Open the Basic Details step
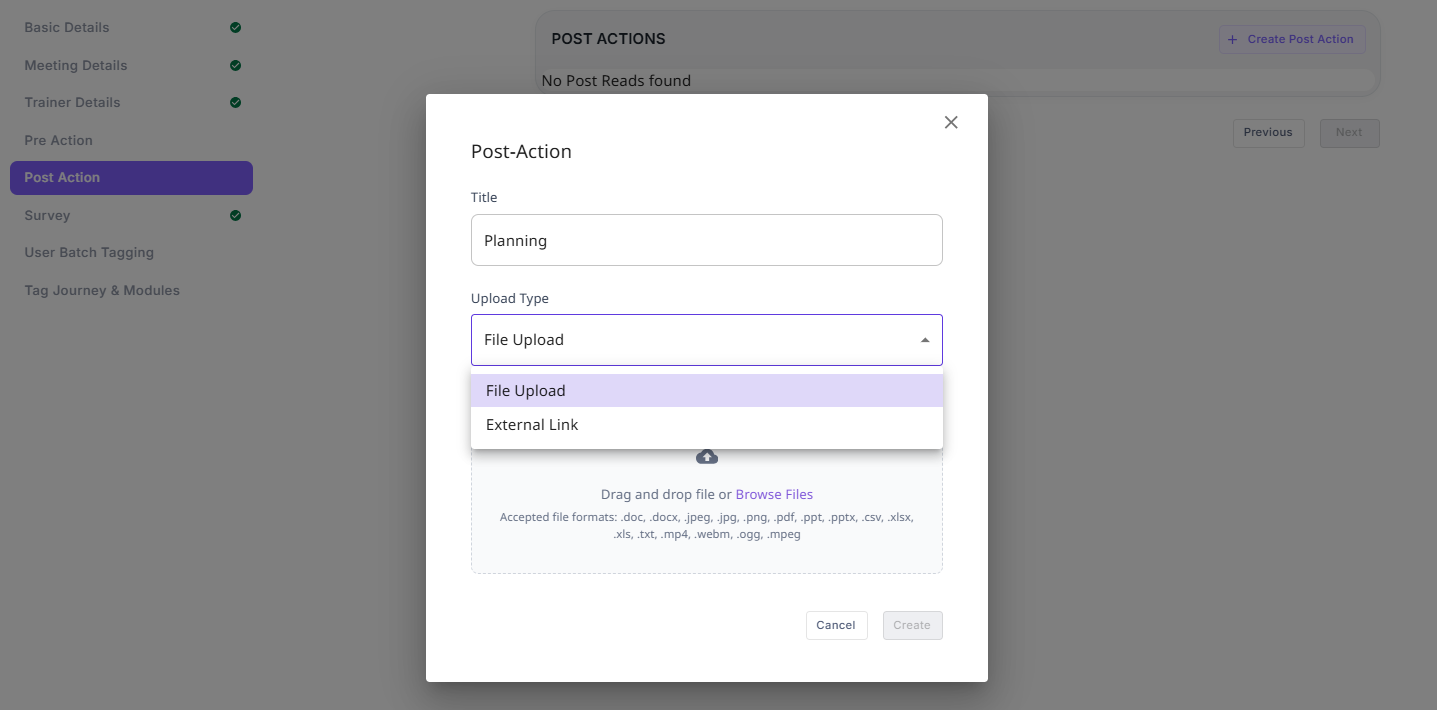Viewport: 1437px width, 710px height. (x=67, y=27)
